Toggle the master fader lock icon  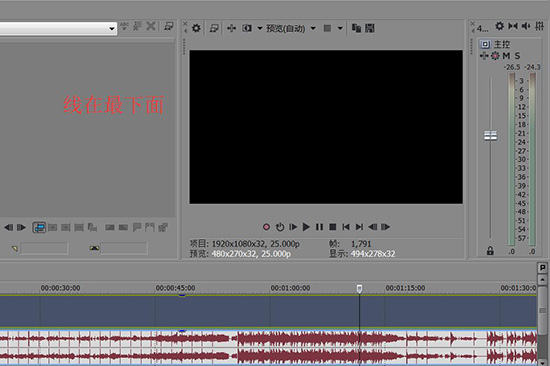[x=490, y=251]
